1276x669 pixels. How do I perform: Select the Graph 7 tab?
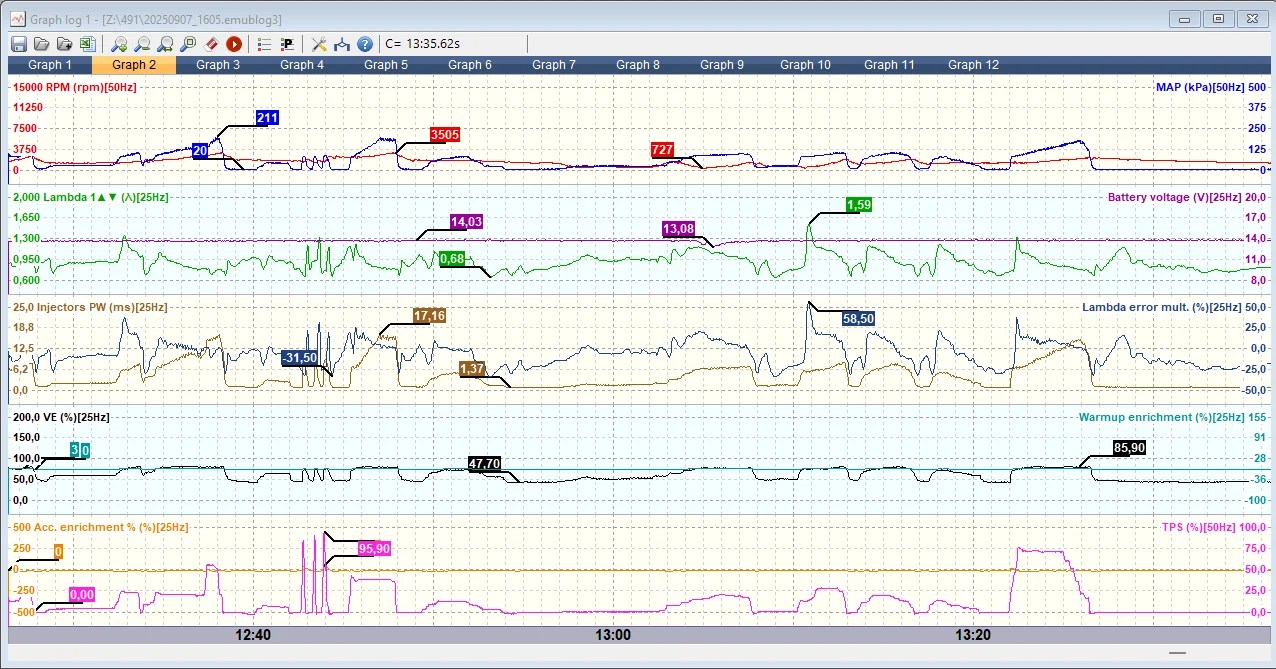(554, 64)
